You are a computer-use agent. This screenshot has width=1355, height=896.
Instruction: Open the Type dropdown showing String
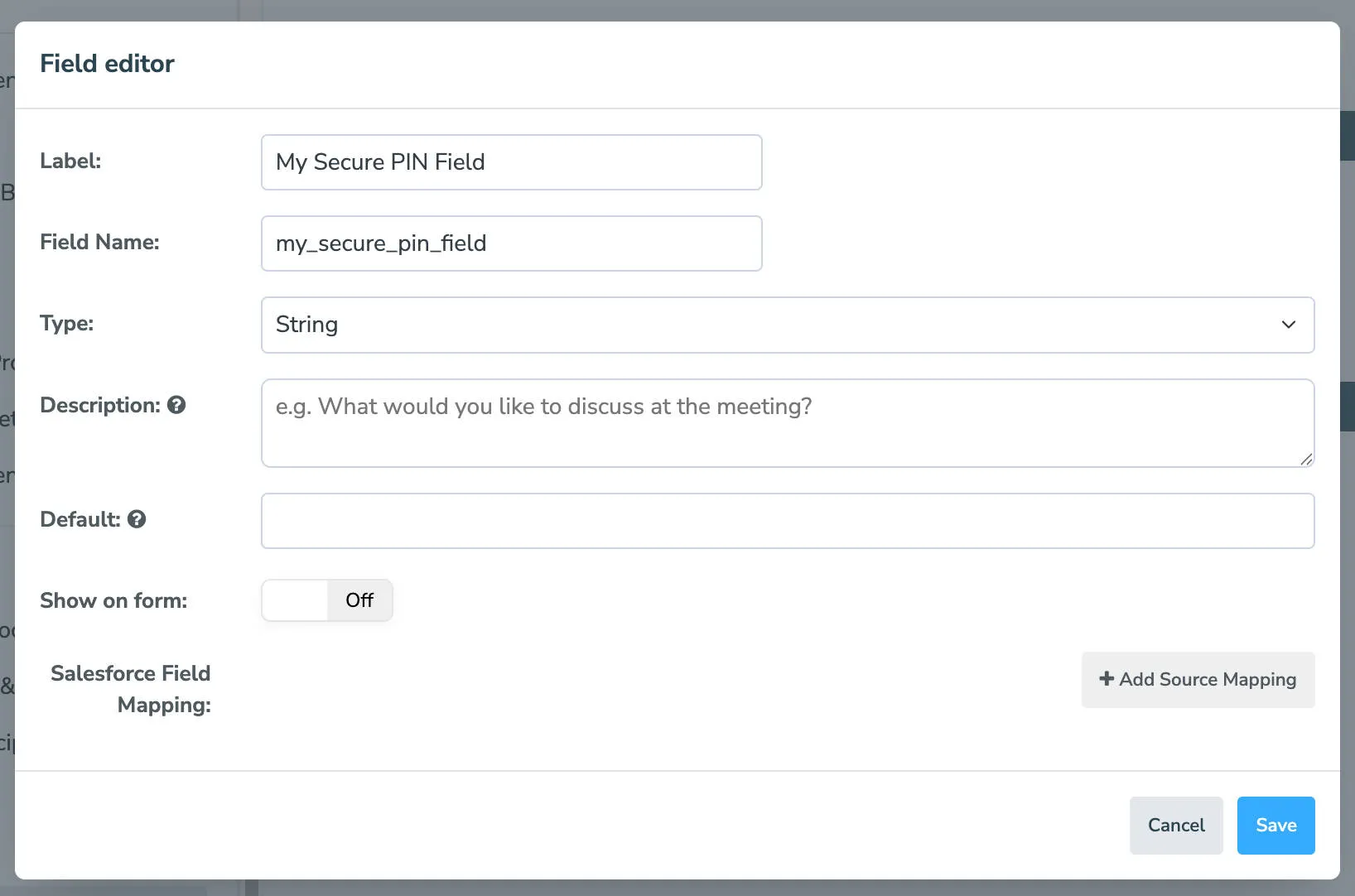click(787, 325)
